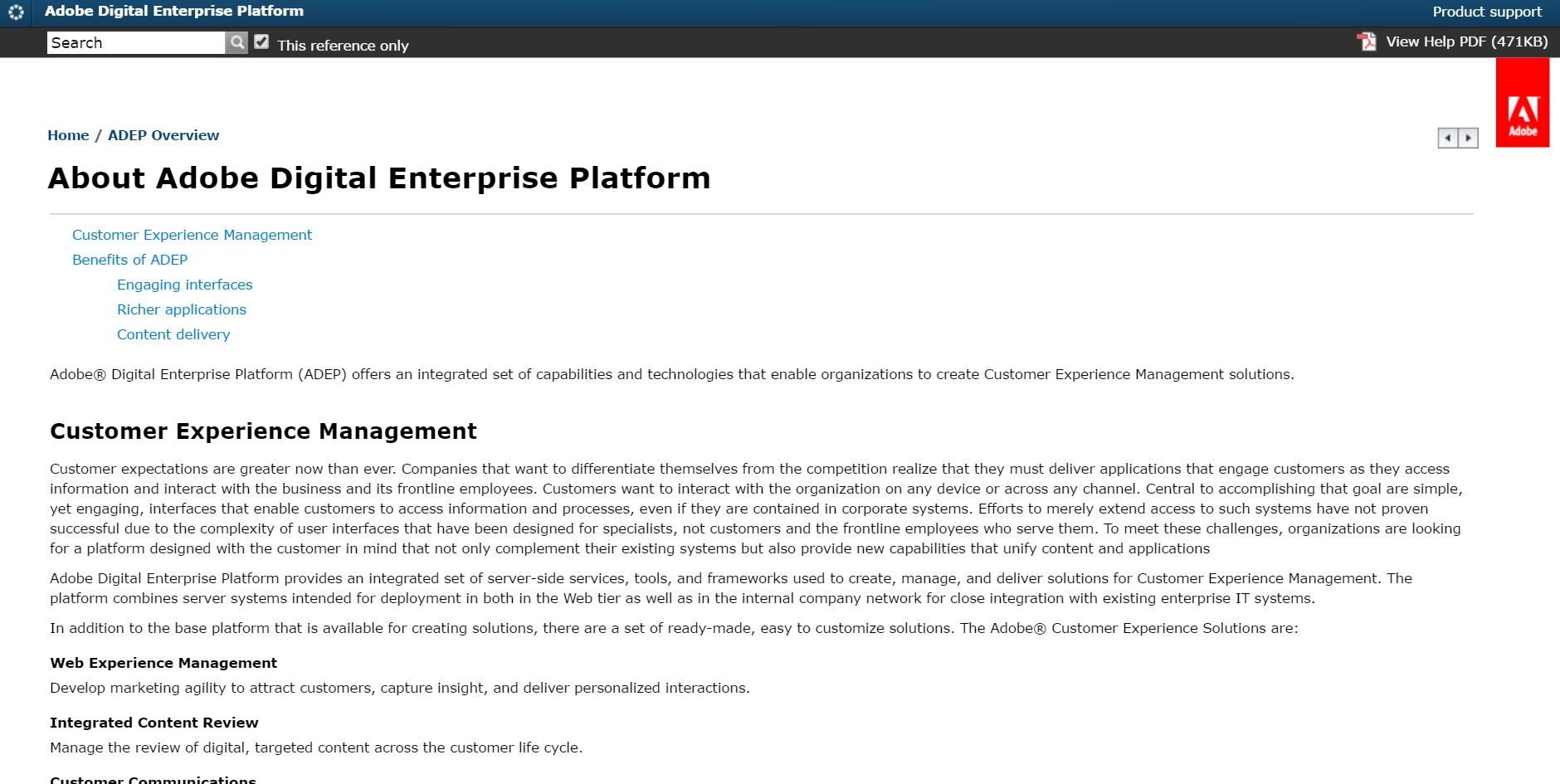Click the About Adobe Digital Enterprise Platform heading
Viewport: 1560px width, 784px height.
[x=379, y=178]
